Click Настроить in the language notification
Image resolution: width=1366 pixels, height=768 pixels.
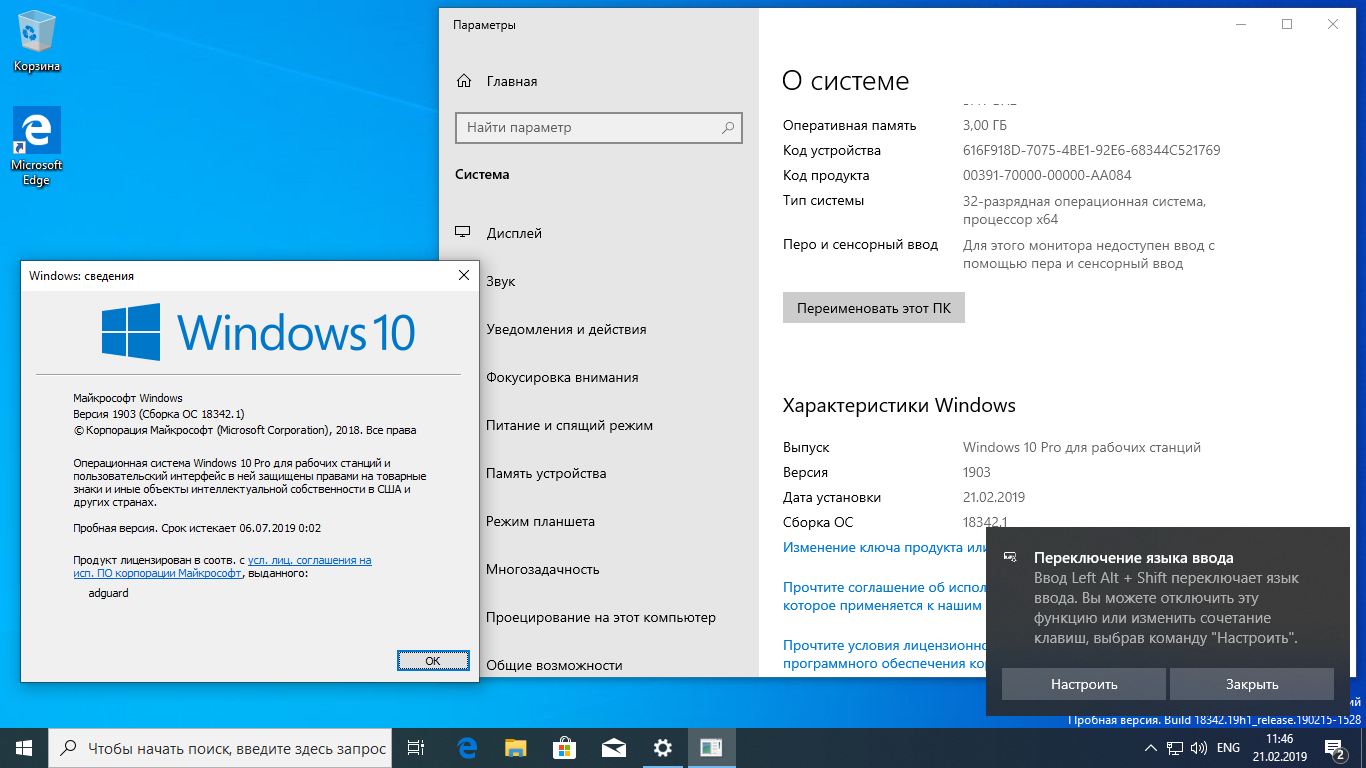(1084, 684)
